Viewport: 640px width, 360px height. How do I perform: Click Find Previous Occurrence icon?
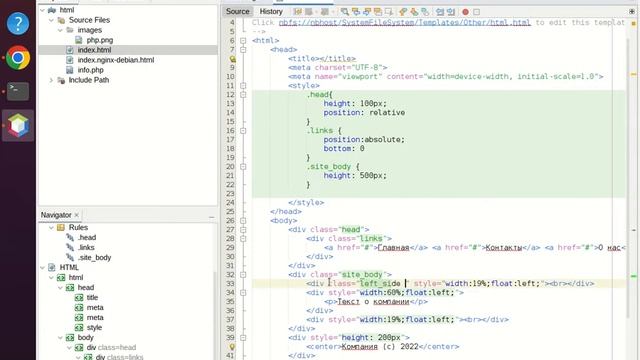(x=356, y=12)
